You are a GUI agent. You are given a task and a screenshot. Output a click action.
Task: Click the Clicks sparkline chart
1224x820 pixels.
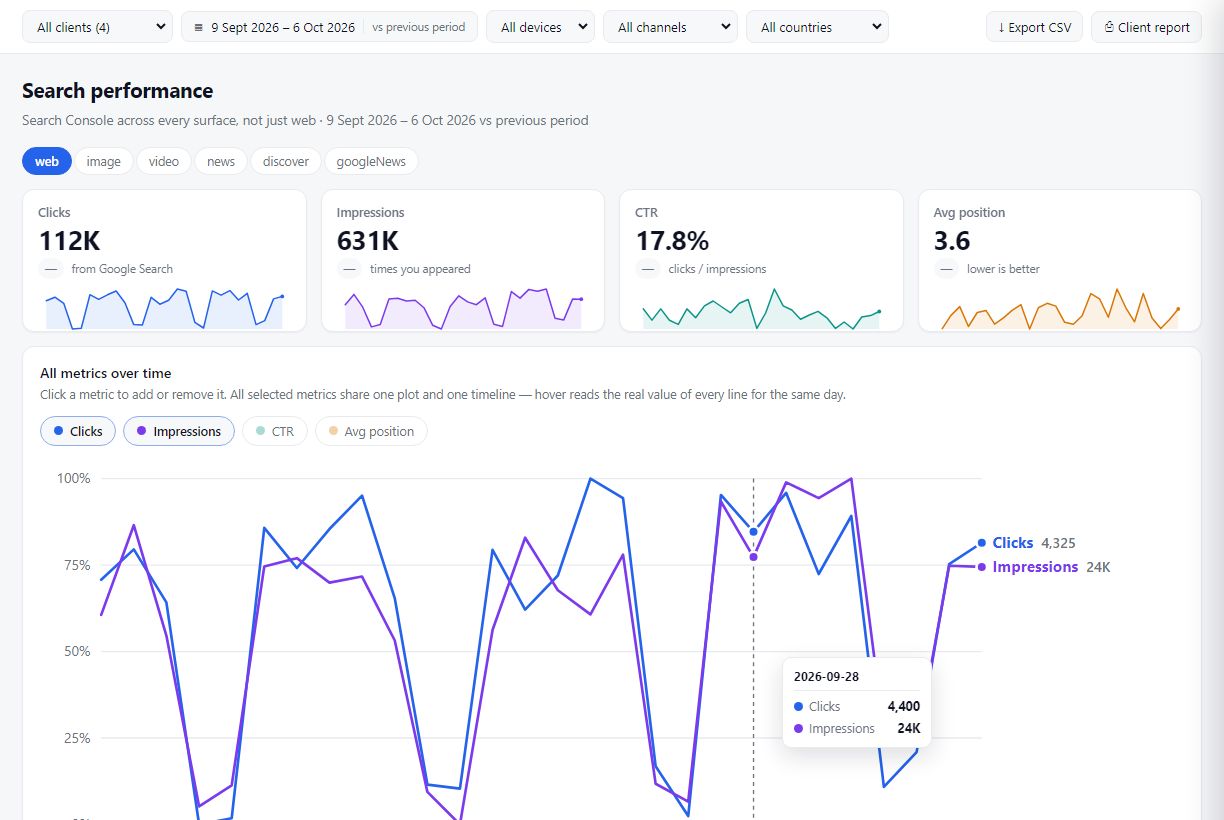(x=164, y=309)
